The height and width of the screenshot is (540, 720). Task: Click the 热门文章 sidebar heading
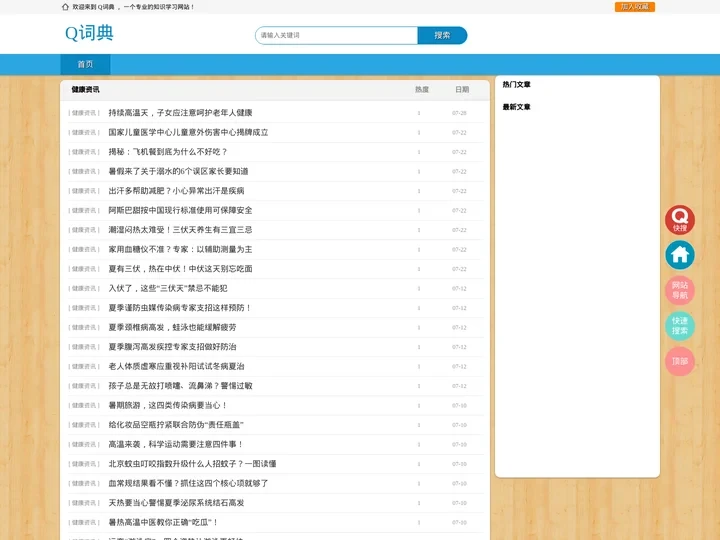pos(517,84)
